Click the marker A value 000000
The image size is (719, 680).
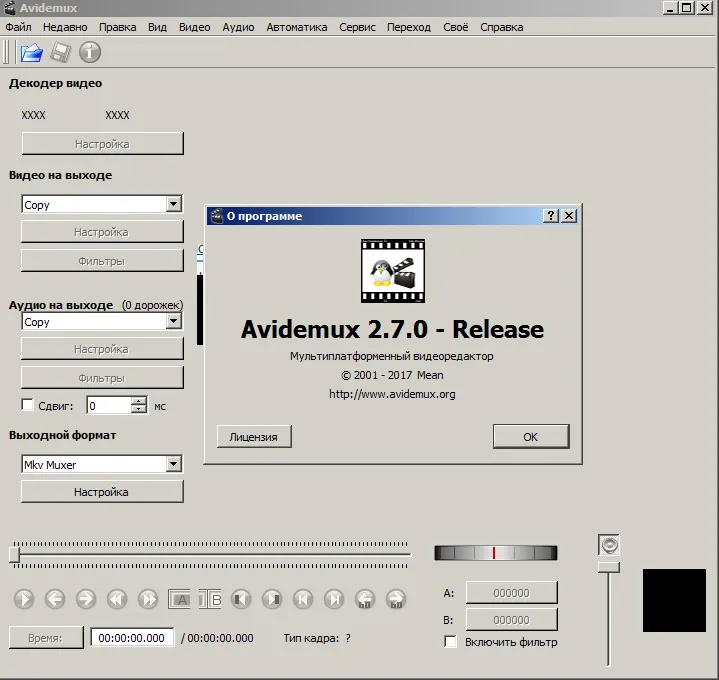(x=512, y=592)
